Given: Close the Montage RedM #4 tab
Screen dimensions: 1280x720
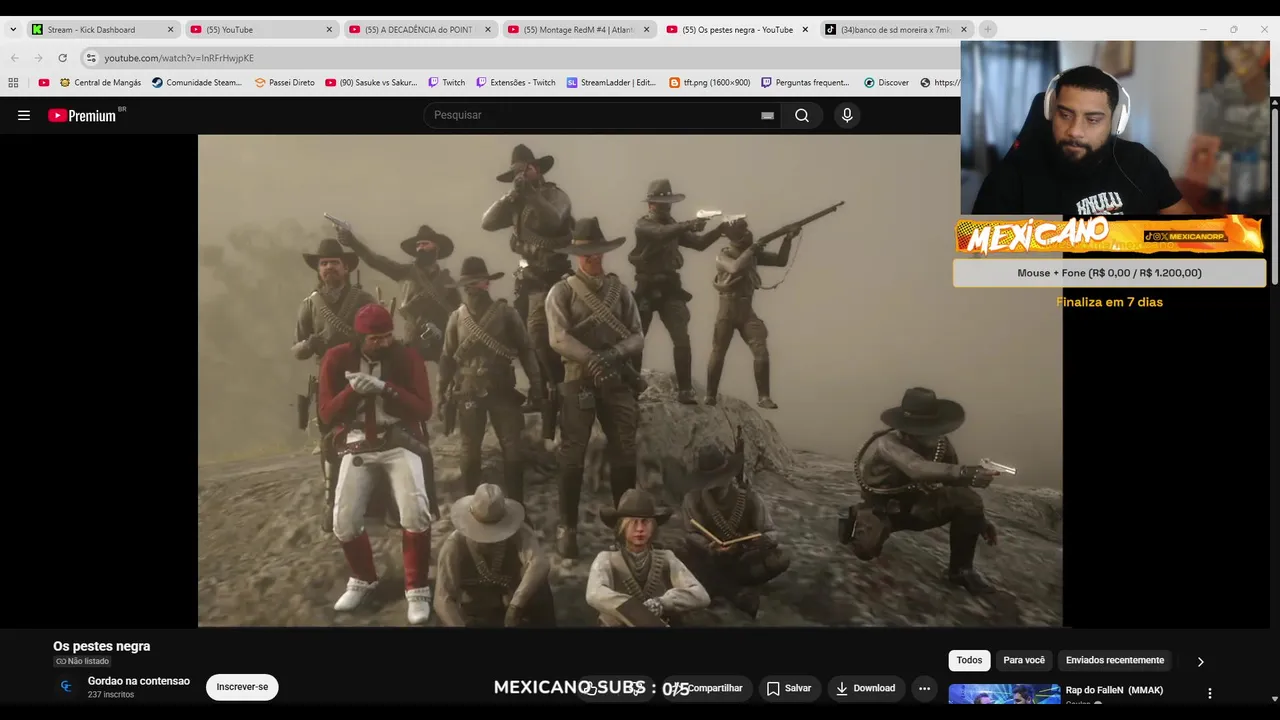Looking at the screenshot, I should (646, 30).
